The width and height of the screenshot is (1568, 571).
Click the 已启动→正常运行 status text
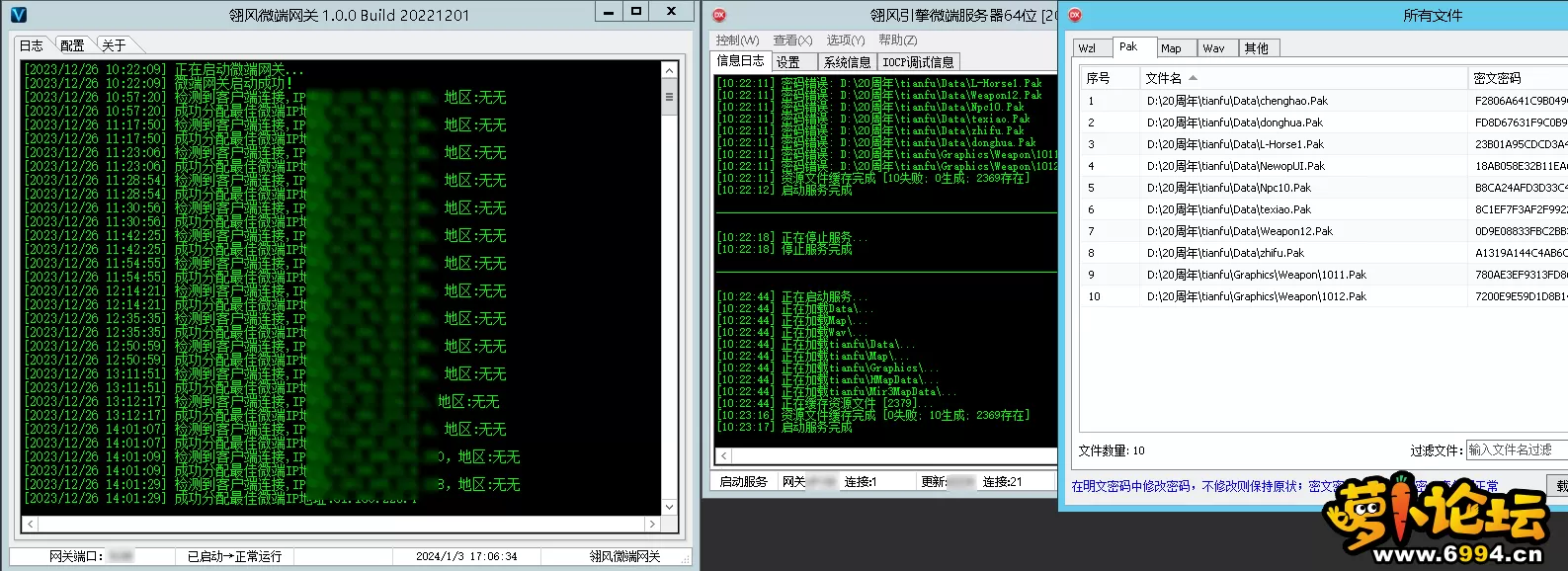(x=235, y=556)
